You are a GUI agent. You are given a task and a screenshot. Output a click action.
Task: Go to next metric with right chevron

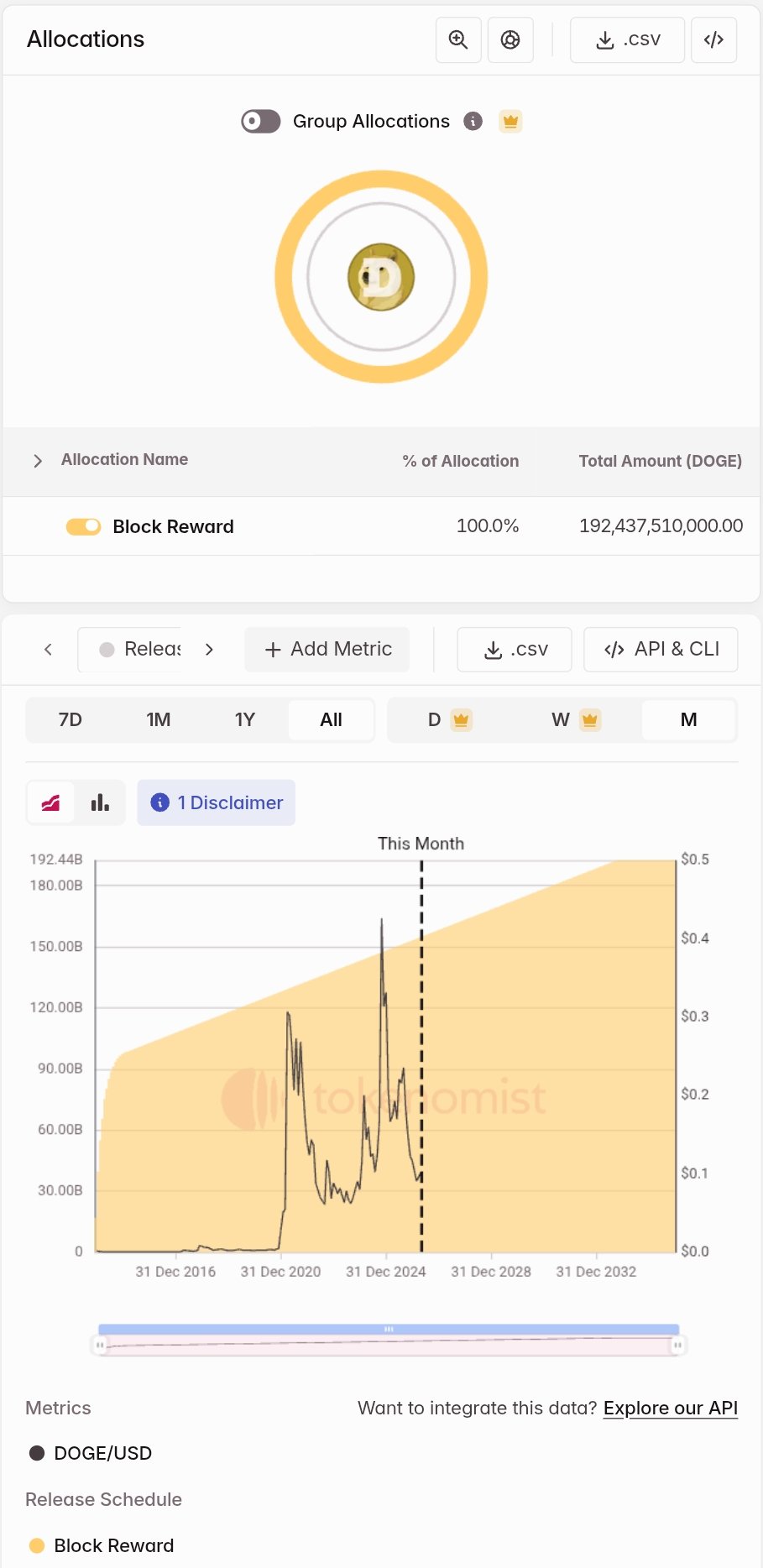pyautogui.click(x=209, y=649)
